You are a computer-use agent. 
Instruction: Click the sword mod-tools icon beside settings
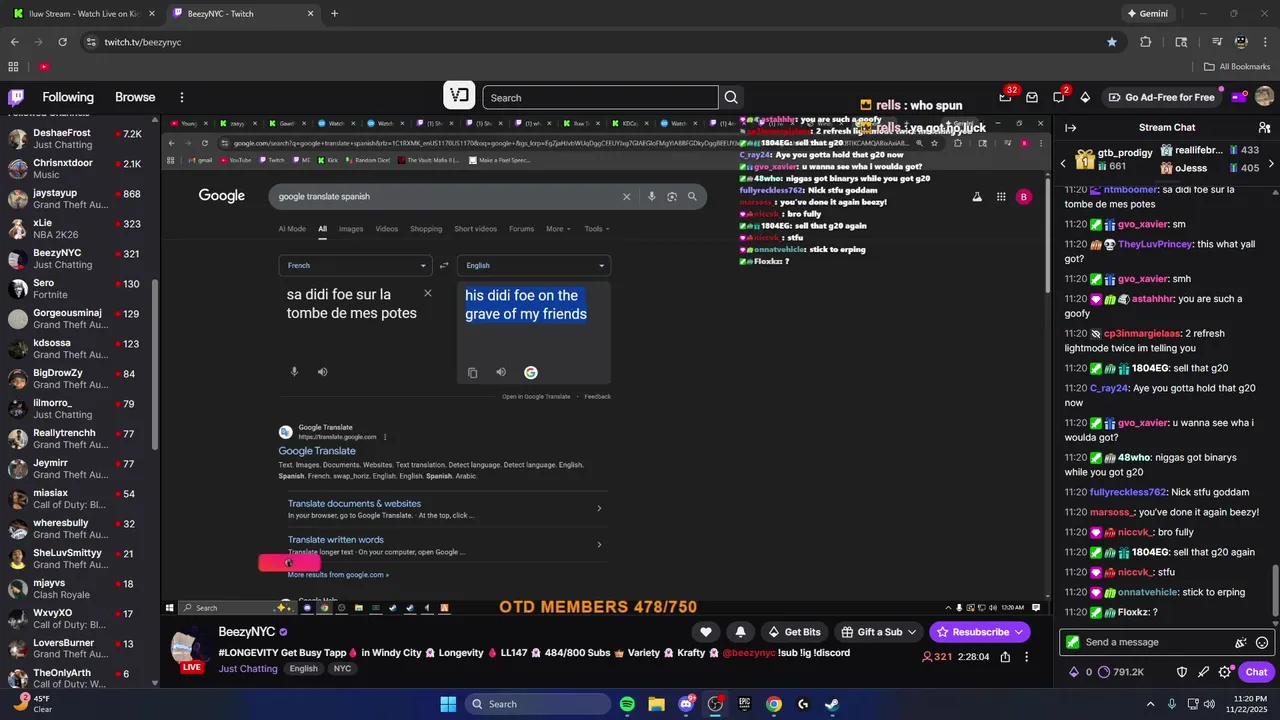1203,672
